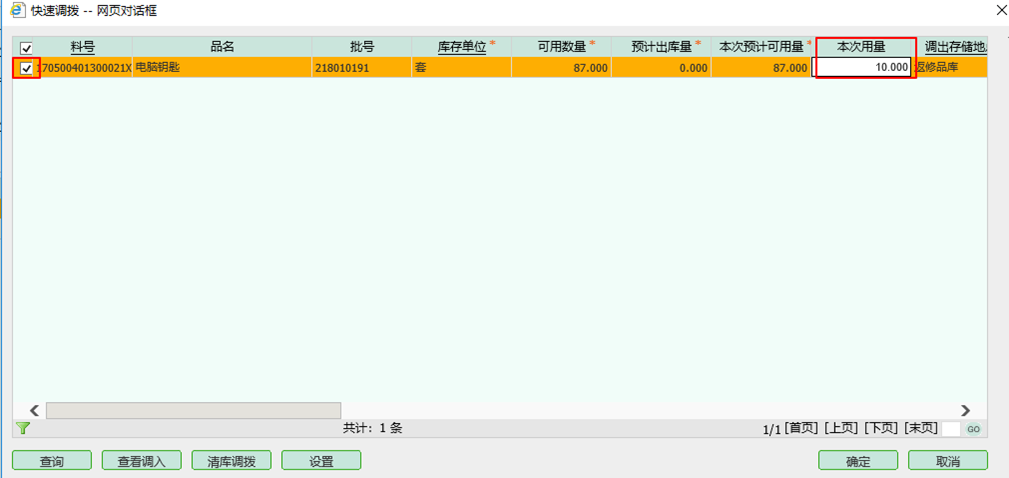Image resolution: width=1009 pixels, height=478 pixels.
Task: Jump to 末页 last page
Action: [x=920, y=428]
